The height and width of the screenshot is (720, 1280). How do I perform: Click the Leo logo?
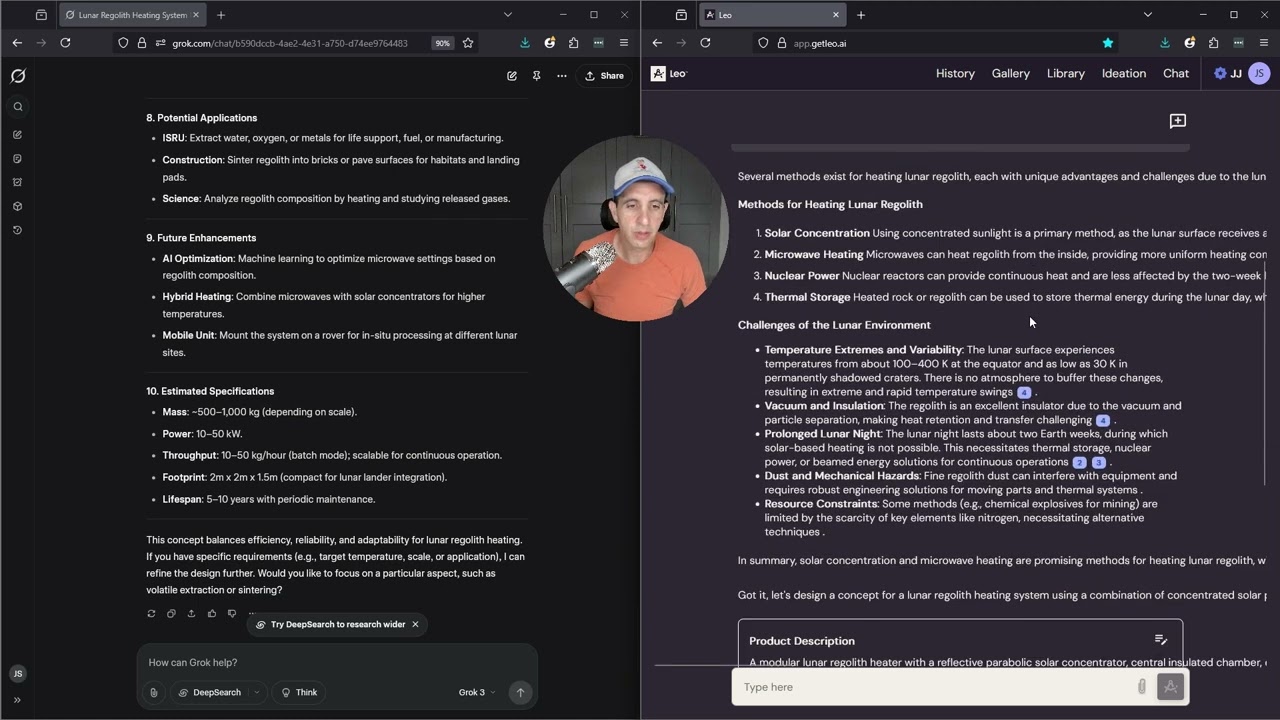click(x=669, y=73)
